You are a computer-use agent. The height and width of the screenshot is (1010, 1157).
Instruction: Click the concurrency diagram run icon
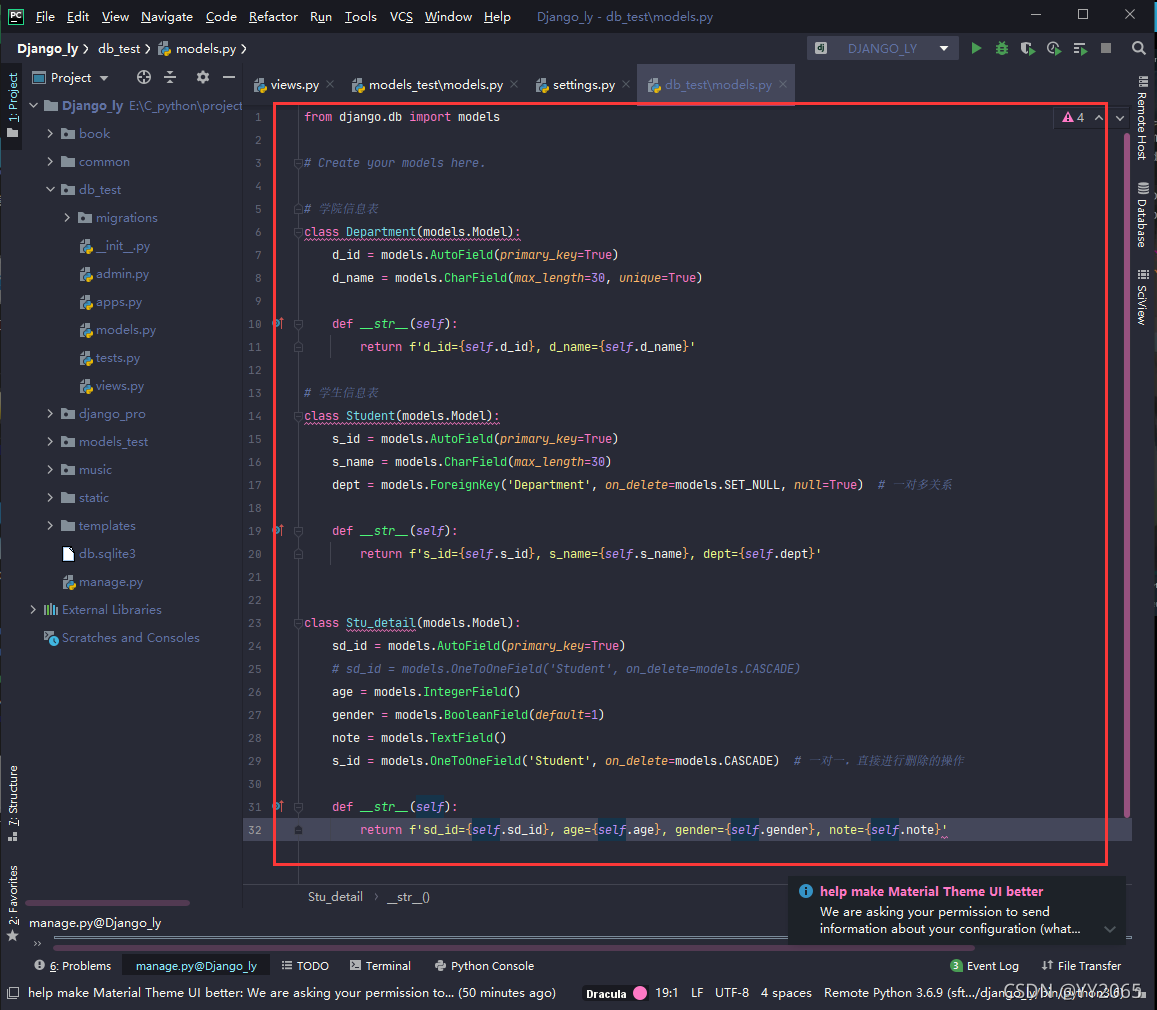pos(1080,48)
